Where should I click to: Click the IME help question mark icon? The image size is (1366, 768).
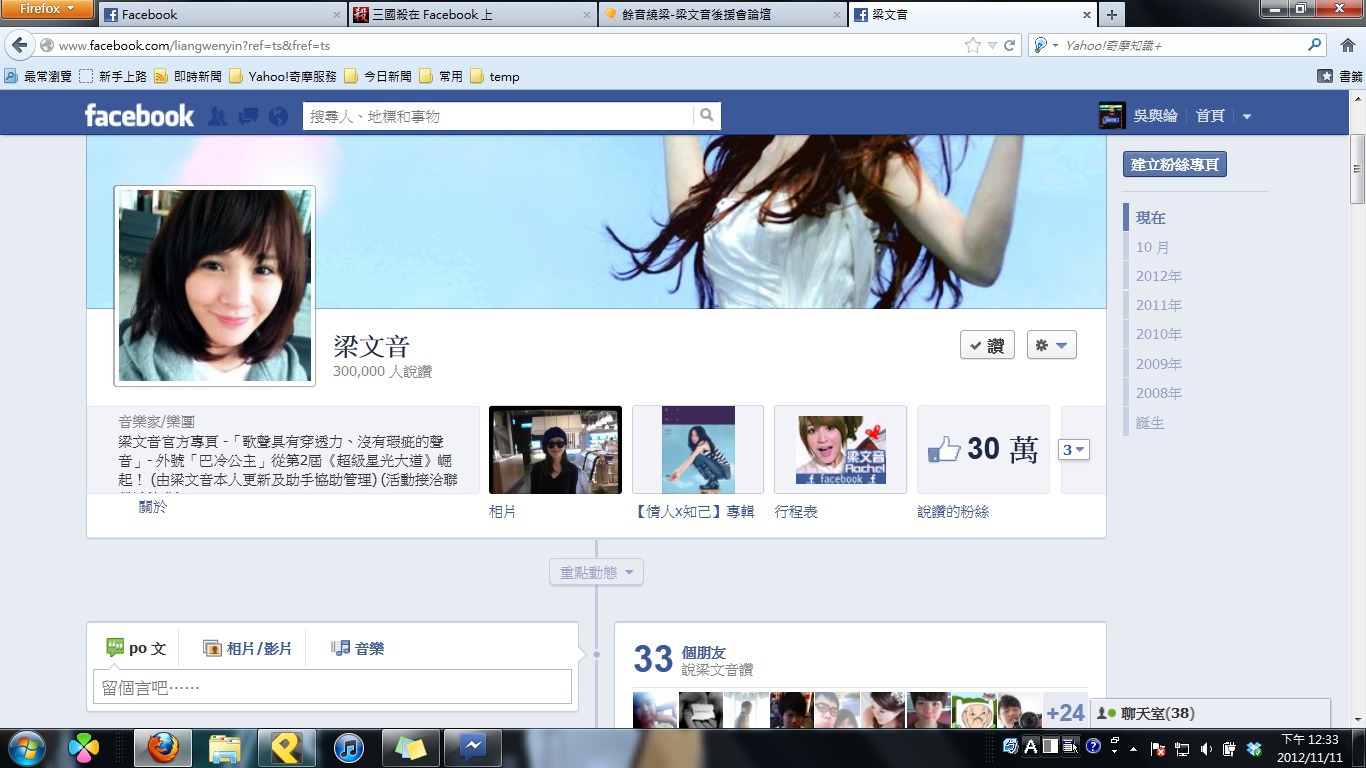(x=1093, y=746)
